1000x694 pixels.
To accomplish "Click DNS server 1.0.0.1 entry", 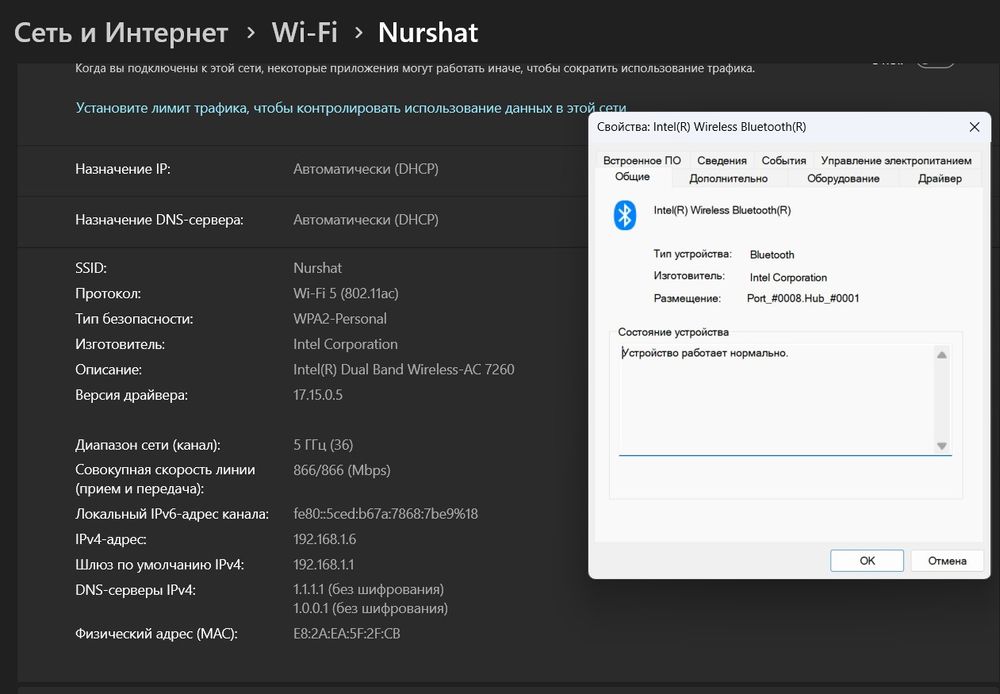I will click(370, 609).
